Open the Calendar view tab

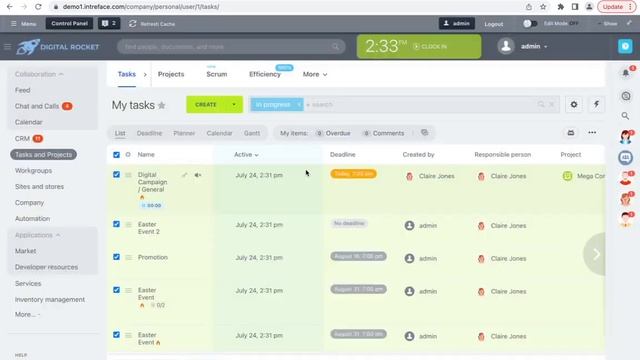[219, 133]
